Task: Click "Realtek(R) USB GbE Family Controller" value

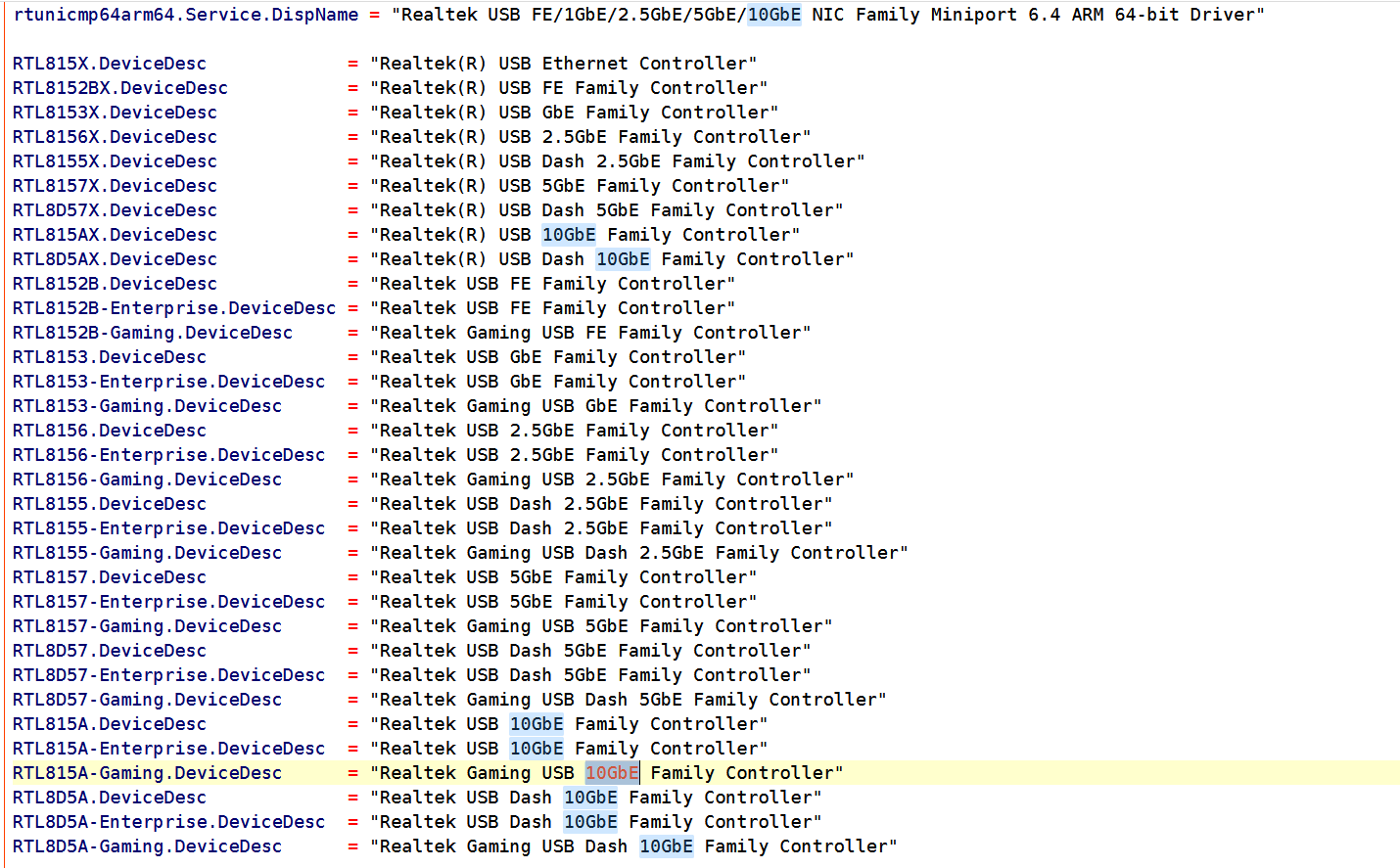Action: coord(575,113)
